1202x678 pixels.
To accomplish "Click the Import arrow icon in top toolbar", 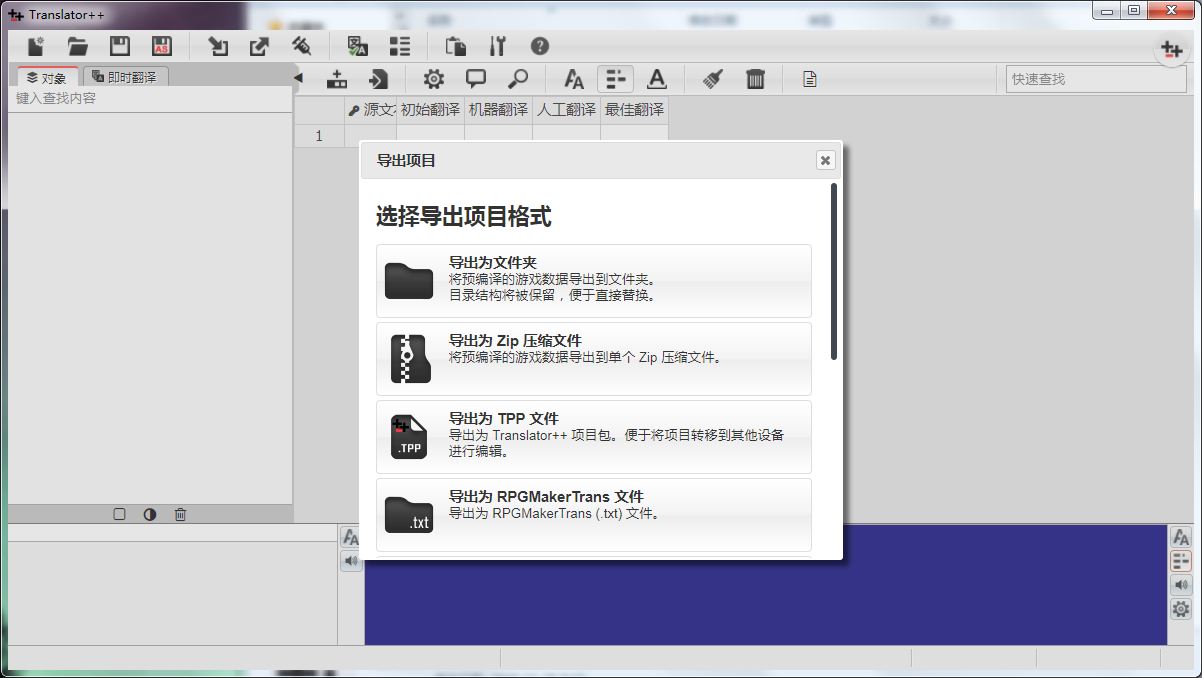I will point(217,46).
